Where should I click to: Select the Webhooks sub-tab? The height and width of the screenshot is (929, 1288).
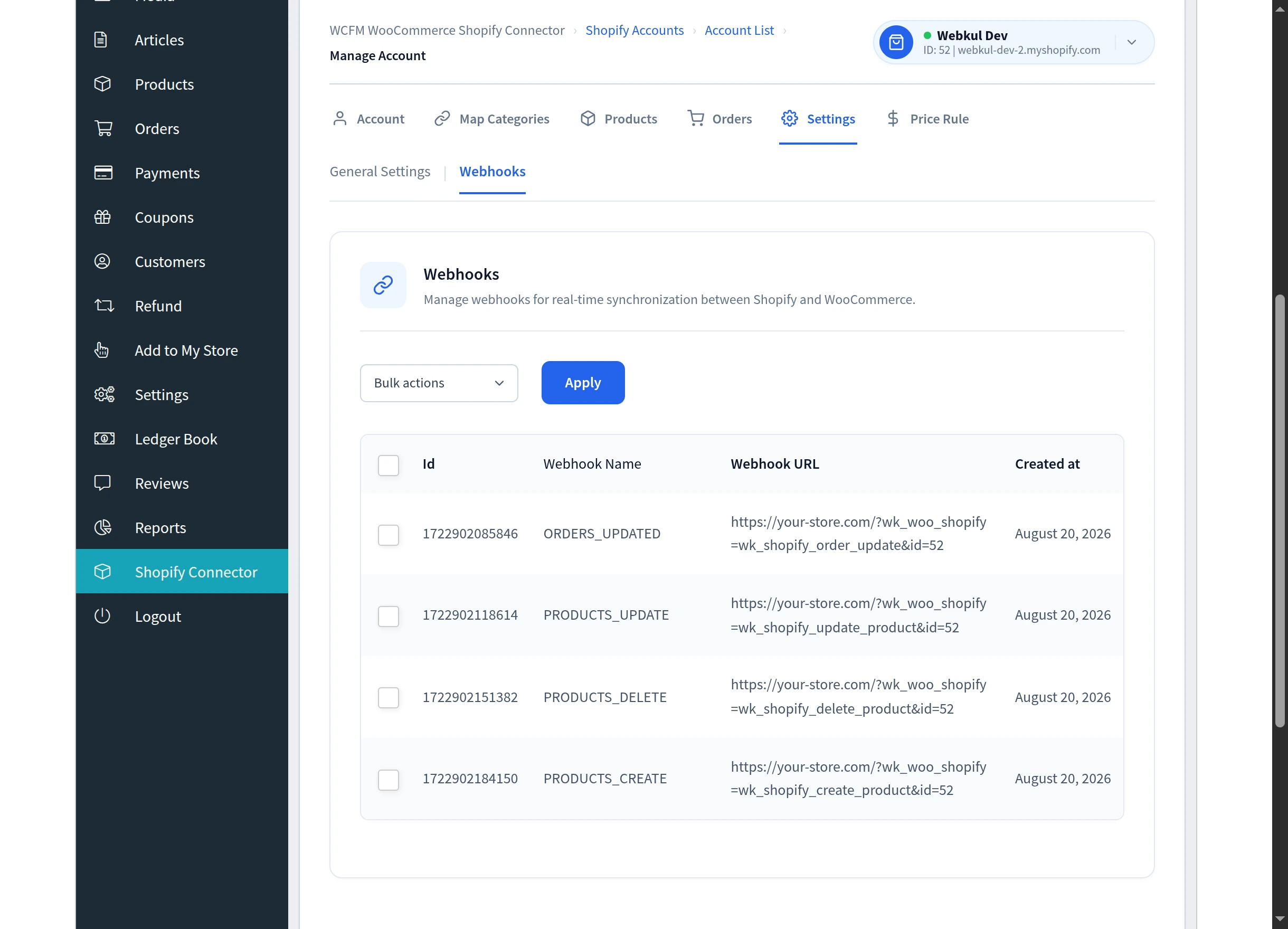(493, 172)
